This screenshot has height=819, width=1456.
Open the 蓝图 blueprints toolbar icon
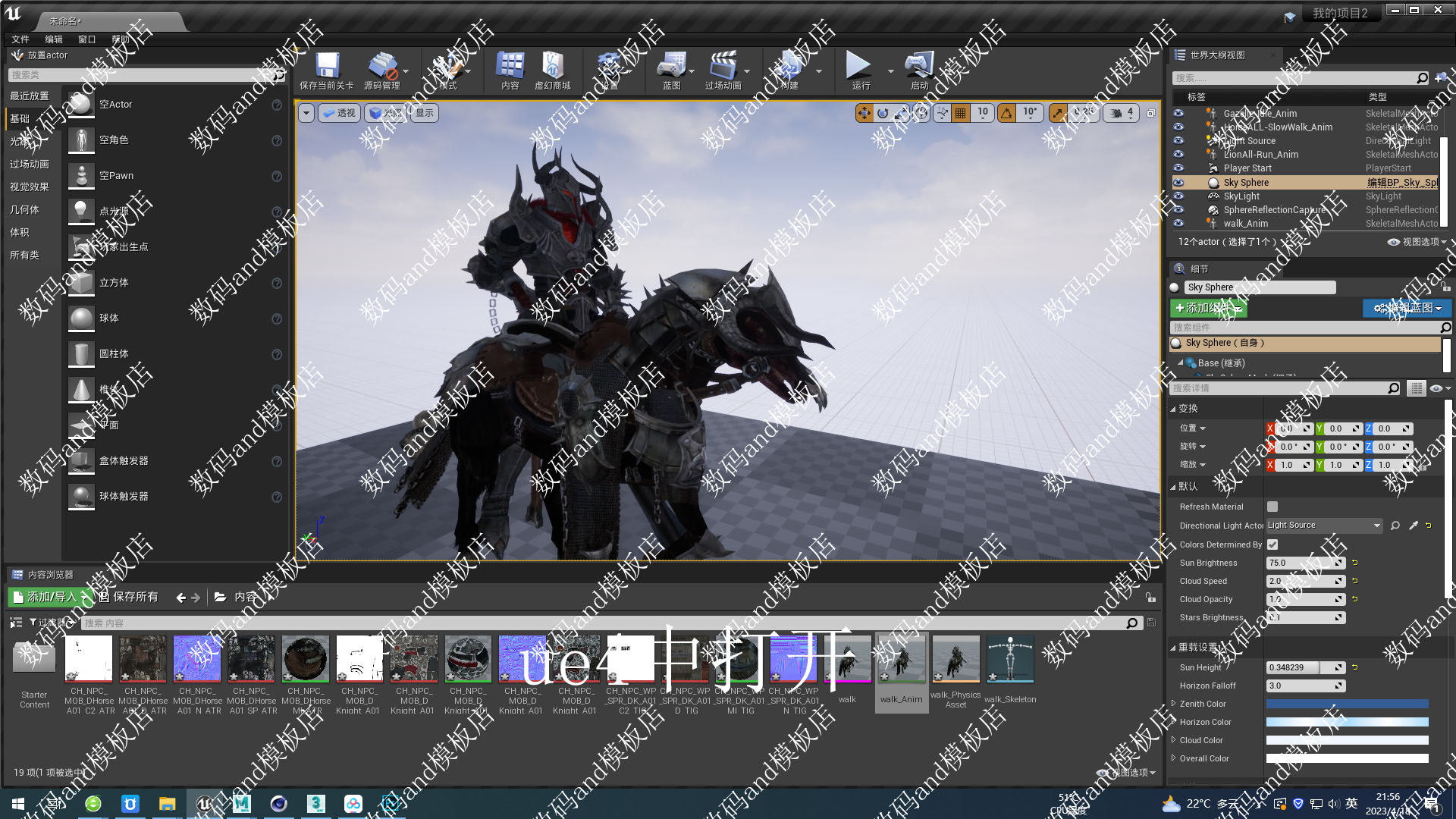point(672,65)
